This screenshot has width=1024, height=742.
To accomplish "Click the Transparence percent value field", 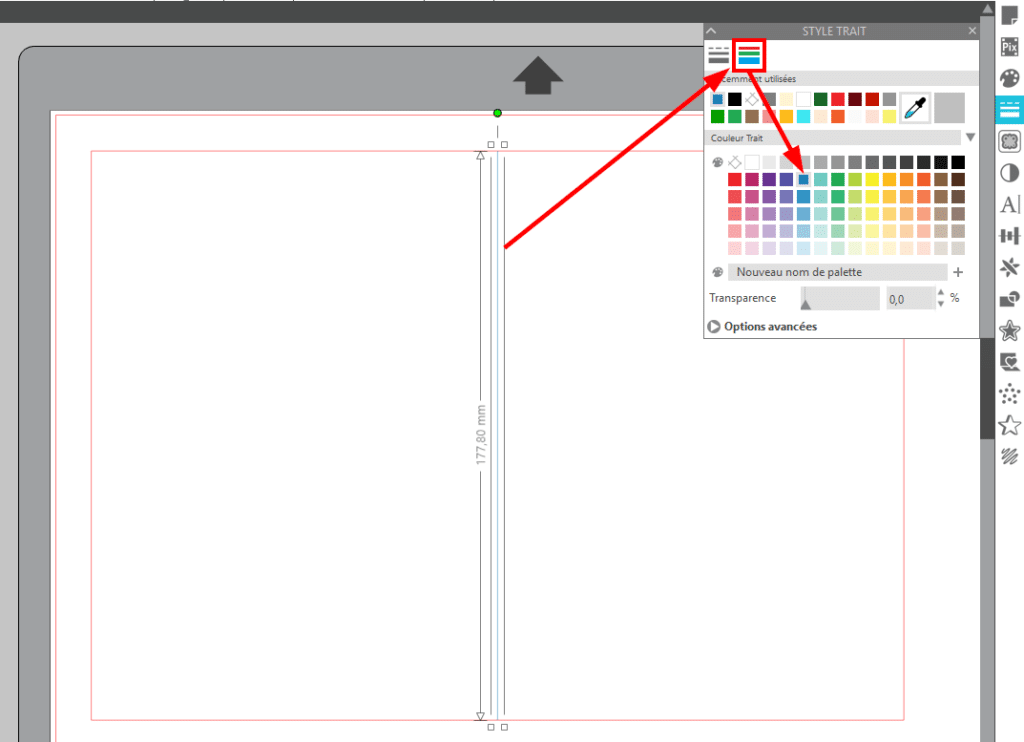I will point(908,298).
